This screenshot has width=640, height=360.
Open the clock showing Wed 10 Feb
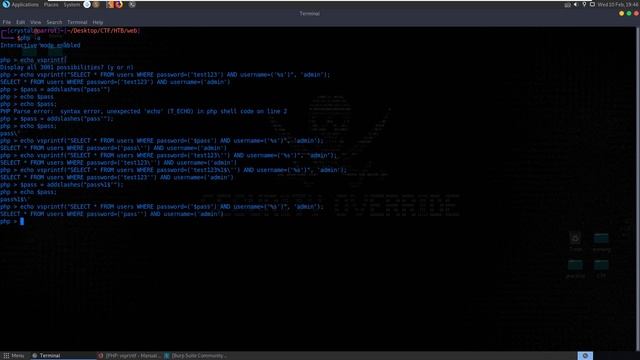click(618, 4)
